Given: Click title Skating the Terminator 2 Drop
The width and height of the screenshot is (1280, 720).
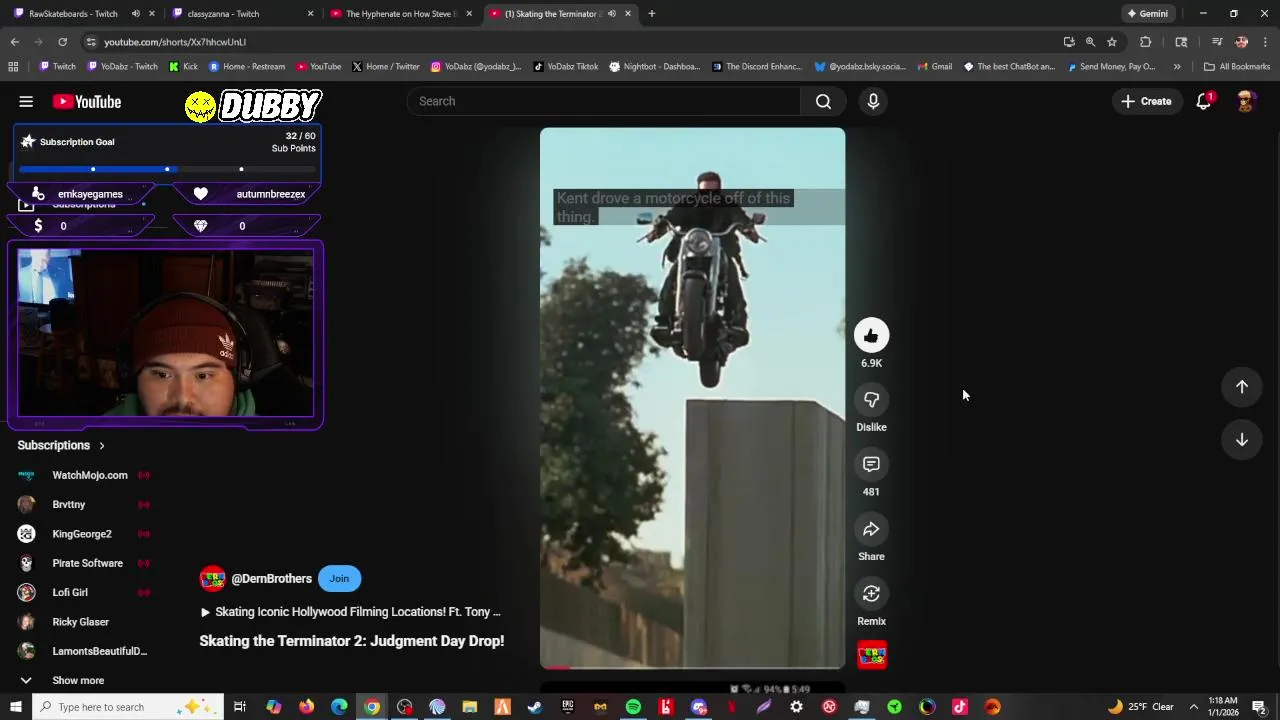Looking at the screenshot, I should pos(351,641).
